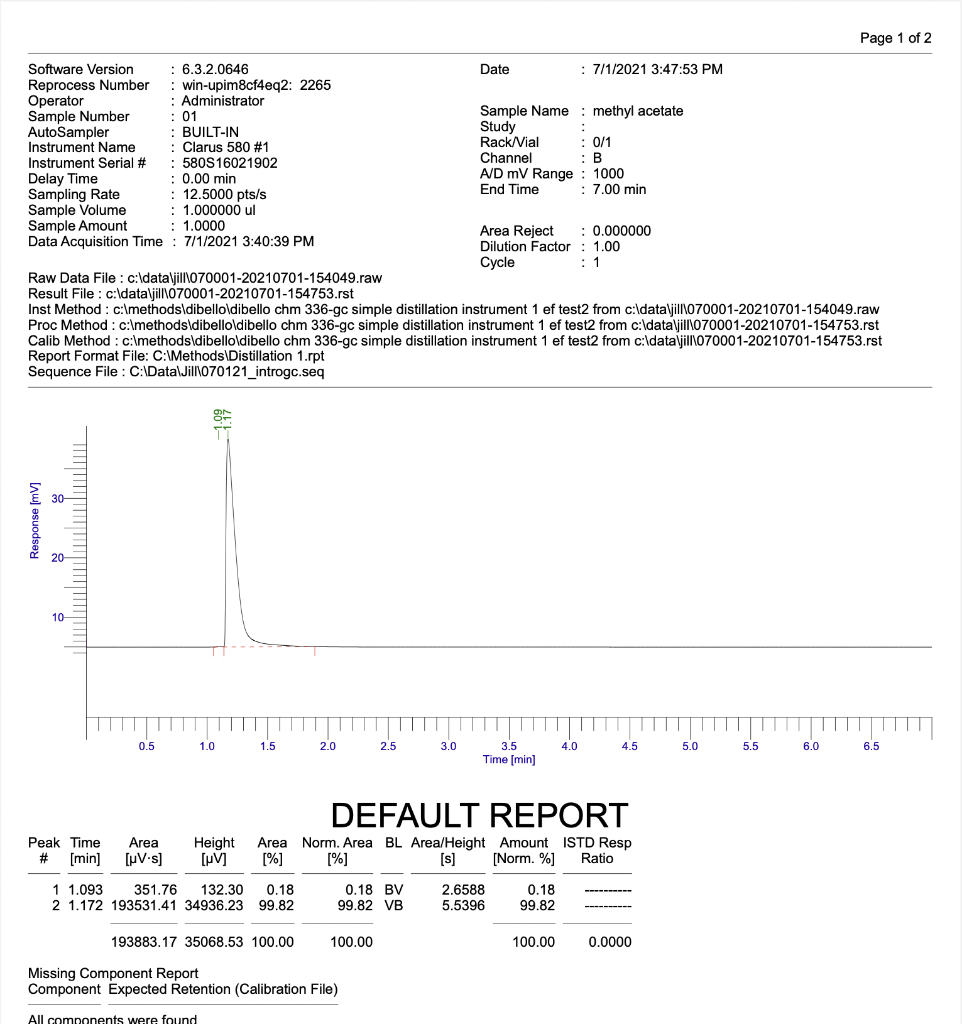Click peak 1 retention time 1.093
962x1024 pixels.
click(x=86, y=890)
